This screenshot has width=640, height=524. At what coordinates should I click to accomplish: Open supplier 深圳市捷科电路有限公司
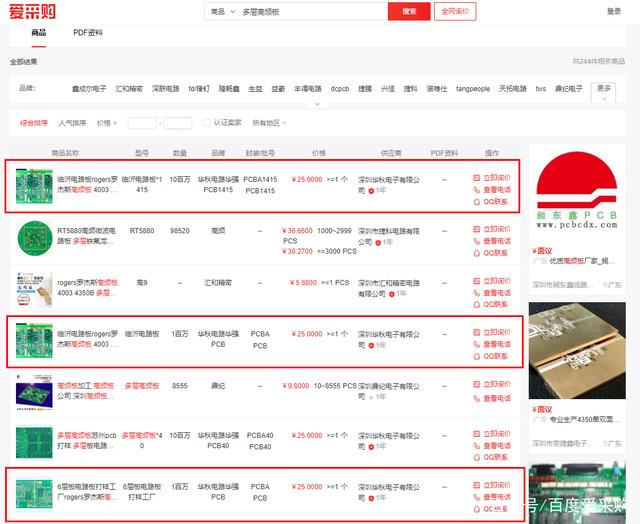tap(389, 236)
